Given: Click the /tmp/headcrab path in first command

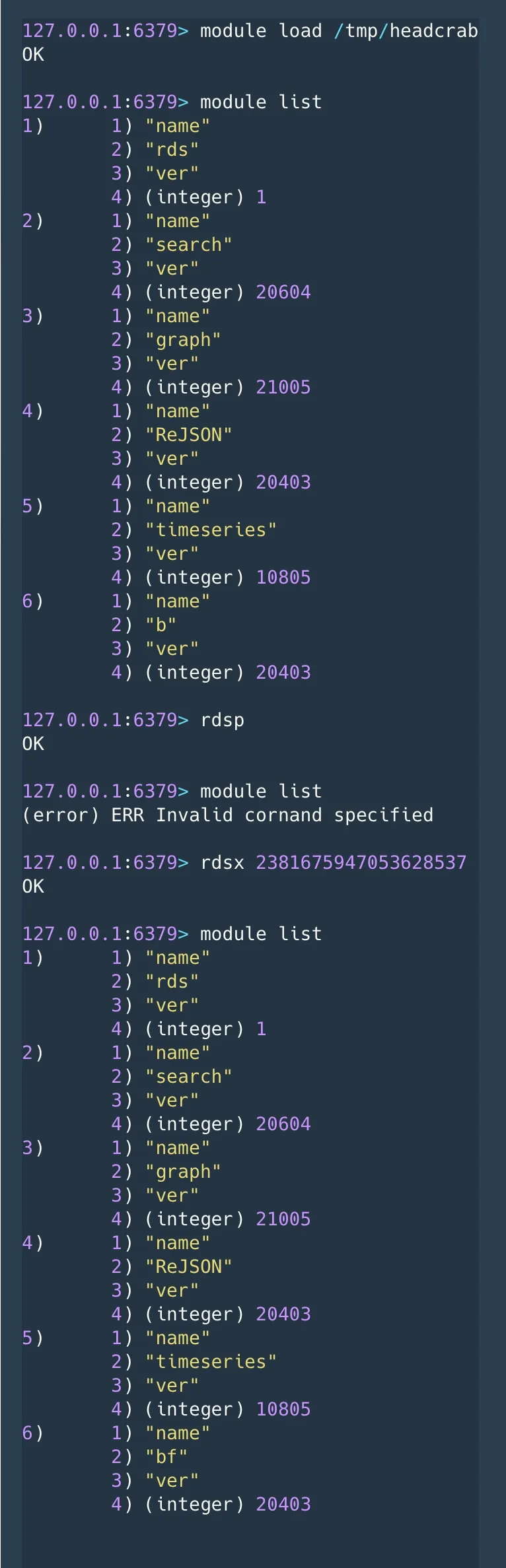Looking at the screenshot, I should (x=406, y=31).
